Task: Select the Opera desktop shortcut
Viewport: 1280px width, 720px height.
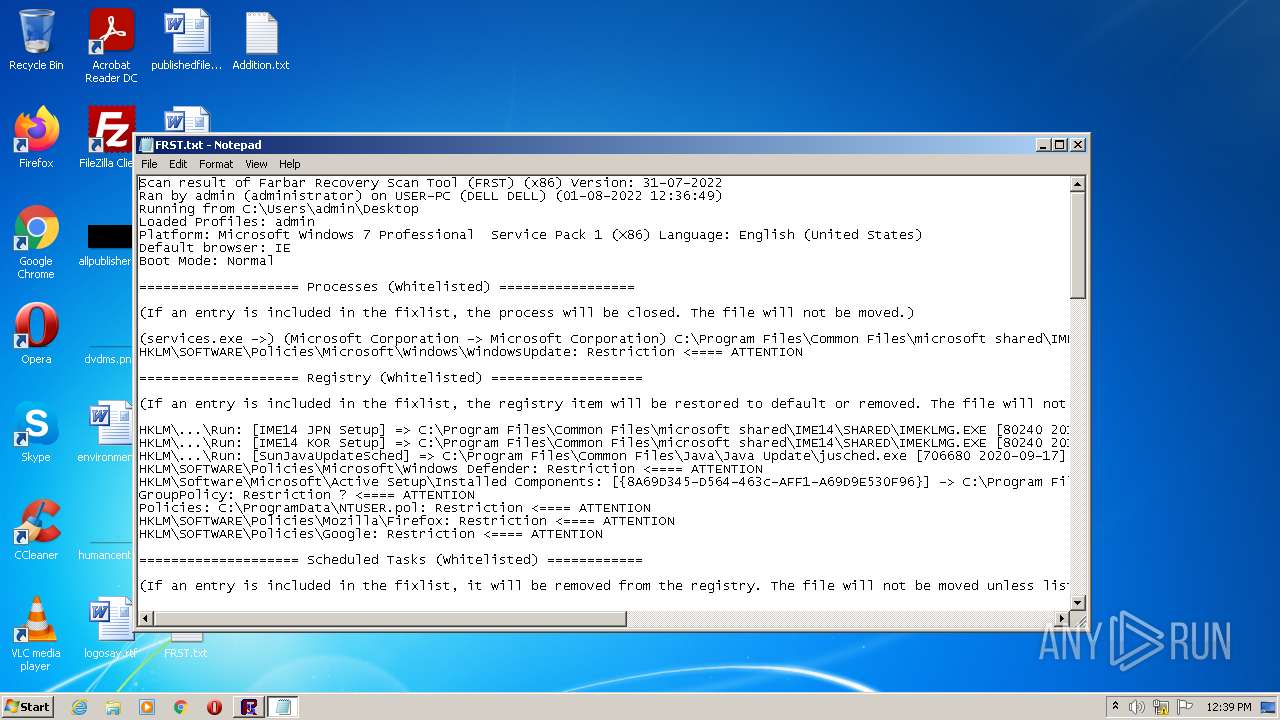Action: (36, 334)
